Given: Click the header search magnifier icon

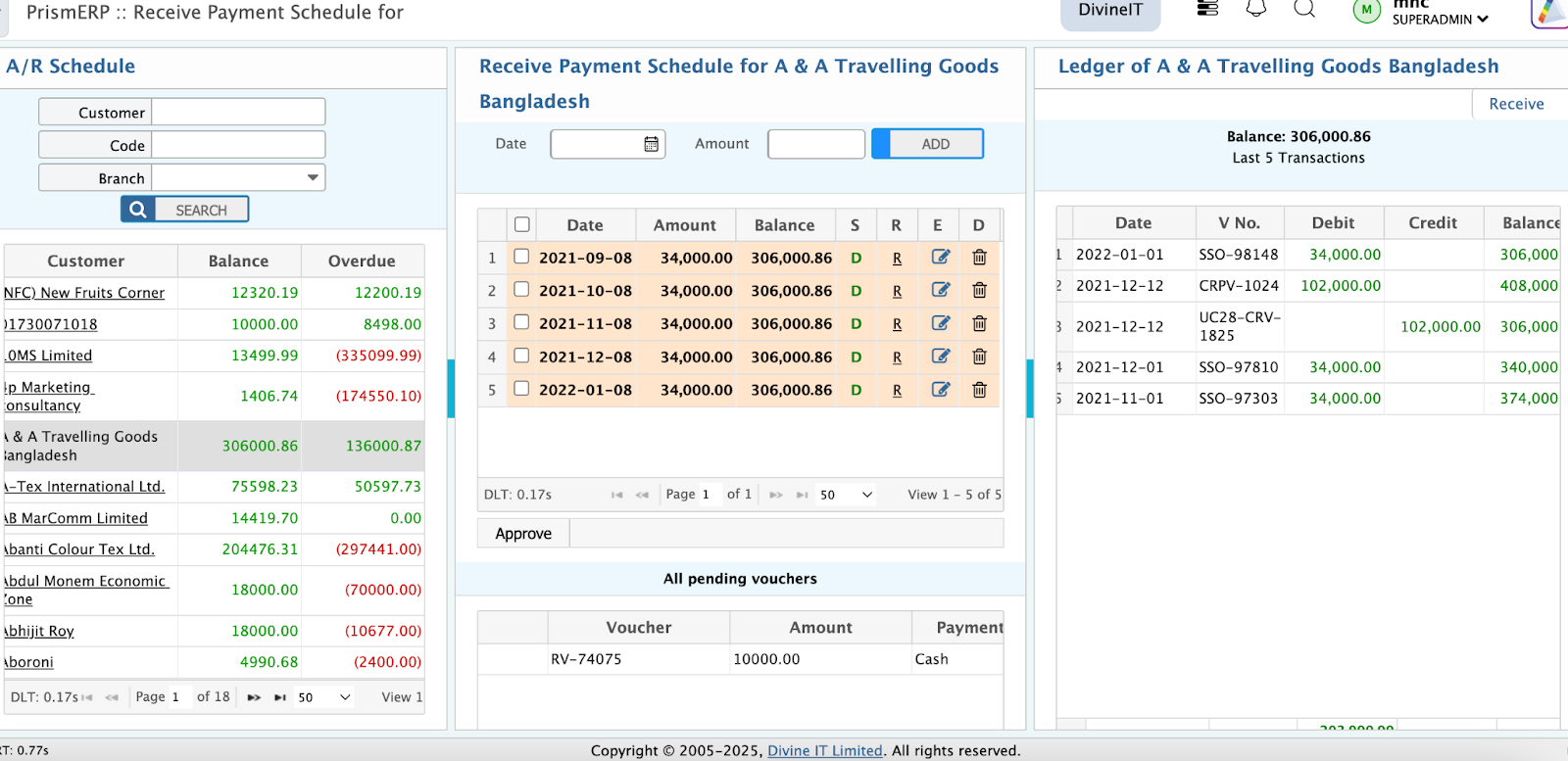Looking at the screenshot, I should pos(1303,9).
